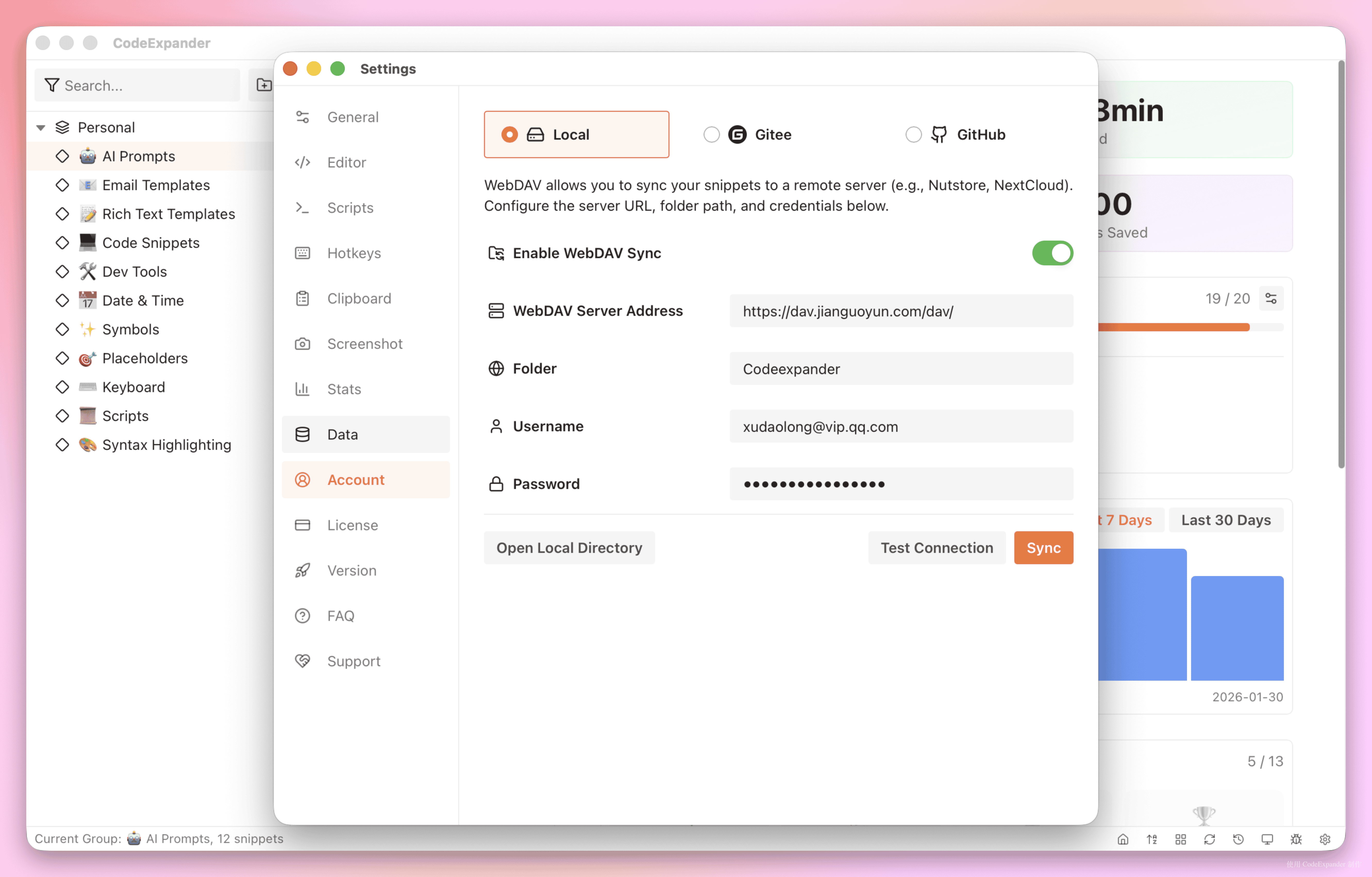The width and height of the screenshot is (1372, 877).
Task: Click the bug debug icon
Action: tap(1296, 839)
